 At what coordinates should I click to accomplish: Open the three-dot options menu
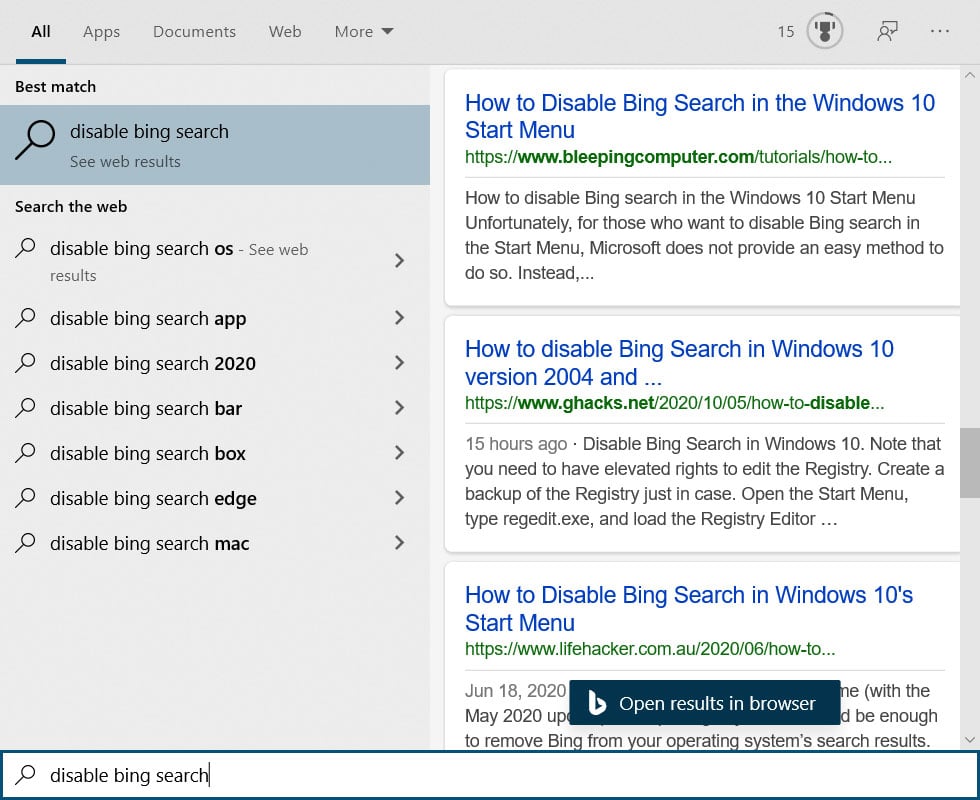(x=939, y=32)
